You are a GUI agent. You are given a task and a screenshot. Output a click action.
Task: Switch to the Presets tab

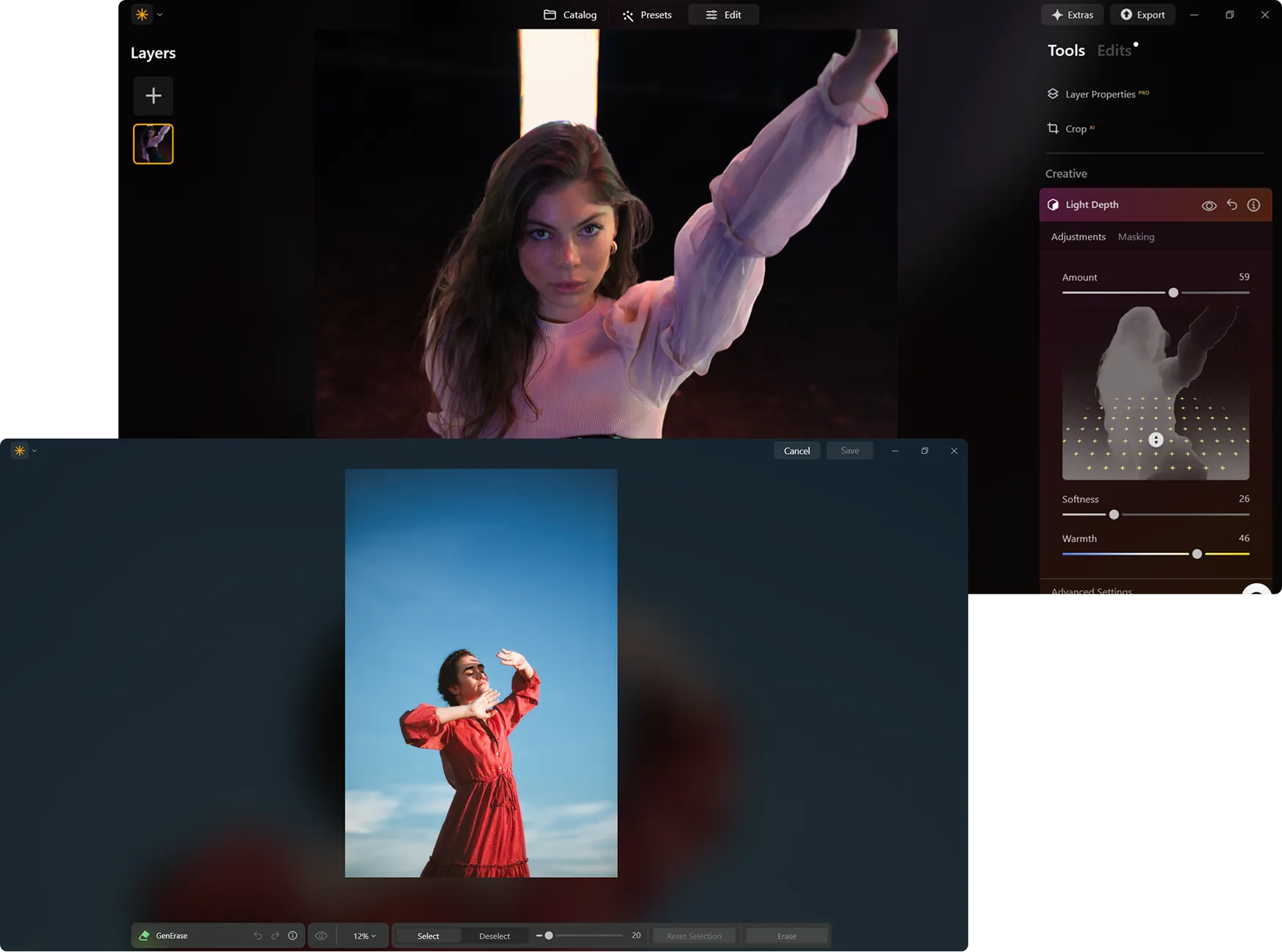647,15
